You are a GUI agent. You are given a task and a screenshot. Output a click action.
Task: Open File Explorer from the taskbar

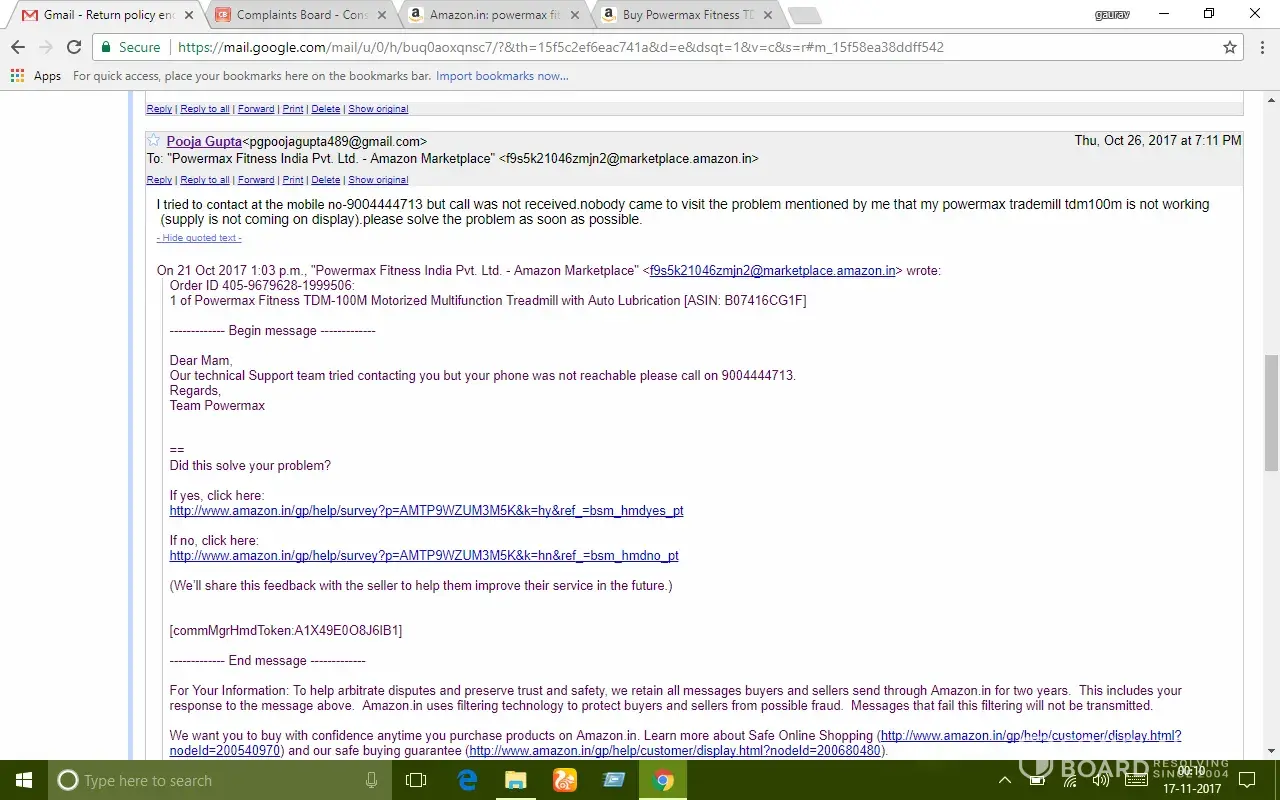point(515,780)
